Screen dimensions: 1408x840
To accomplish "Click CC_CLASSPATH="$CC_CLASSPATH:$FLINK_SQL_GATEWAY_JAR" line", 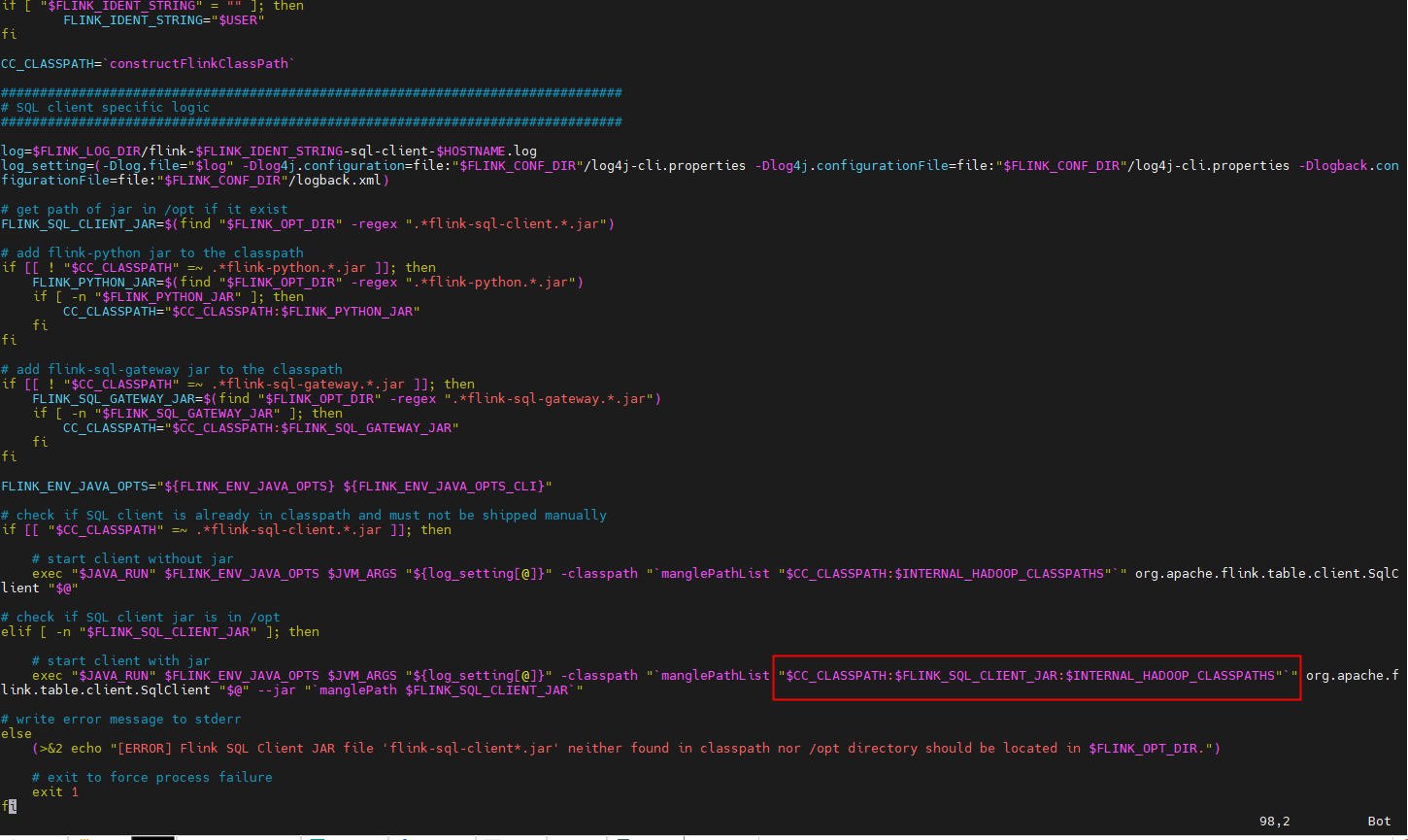I will (x=260, y=427).
